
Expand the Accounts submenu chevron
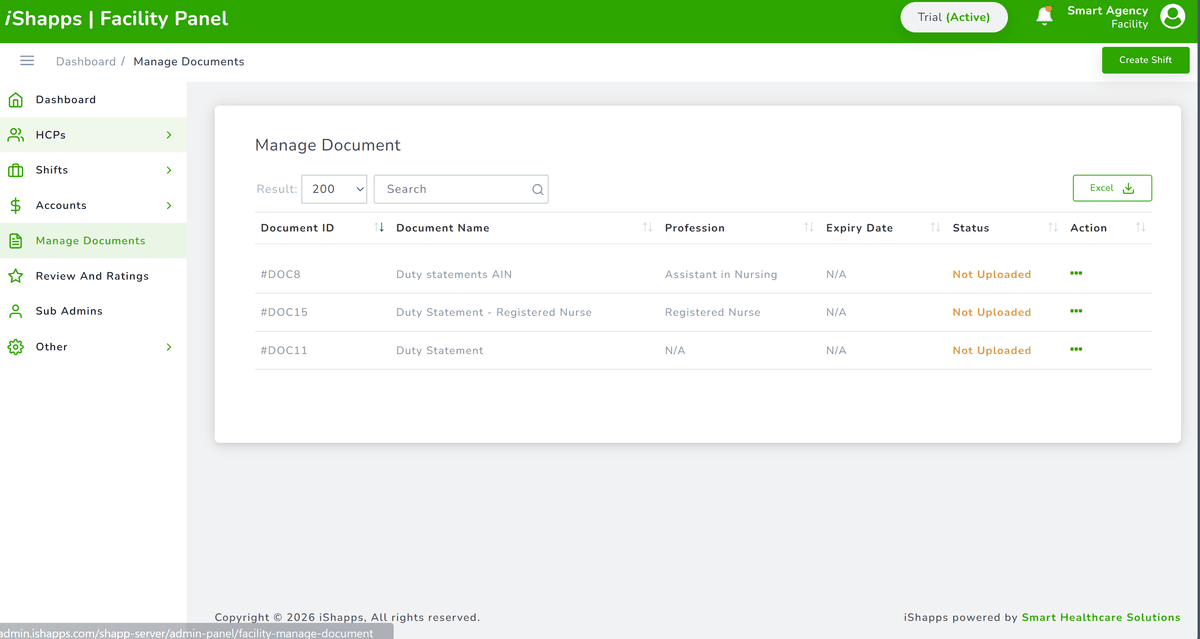tap(169, 205)
